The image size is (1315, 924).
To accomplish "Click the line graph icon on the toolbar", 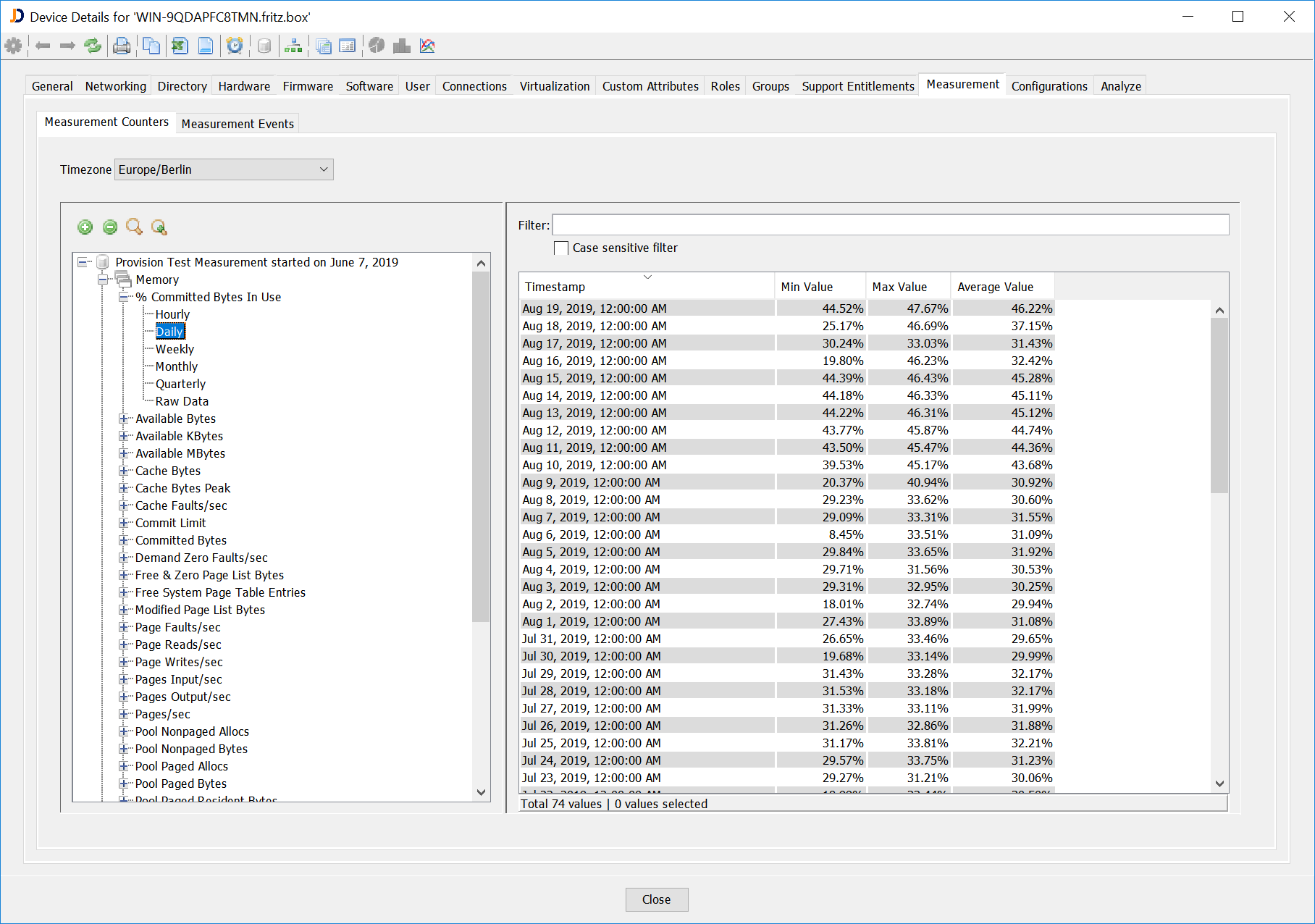I will tap(427, 46).
